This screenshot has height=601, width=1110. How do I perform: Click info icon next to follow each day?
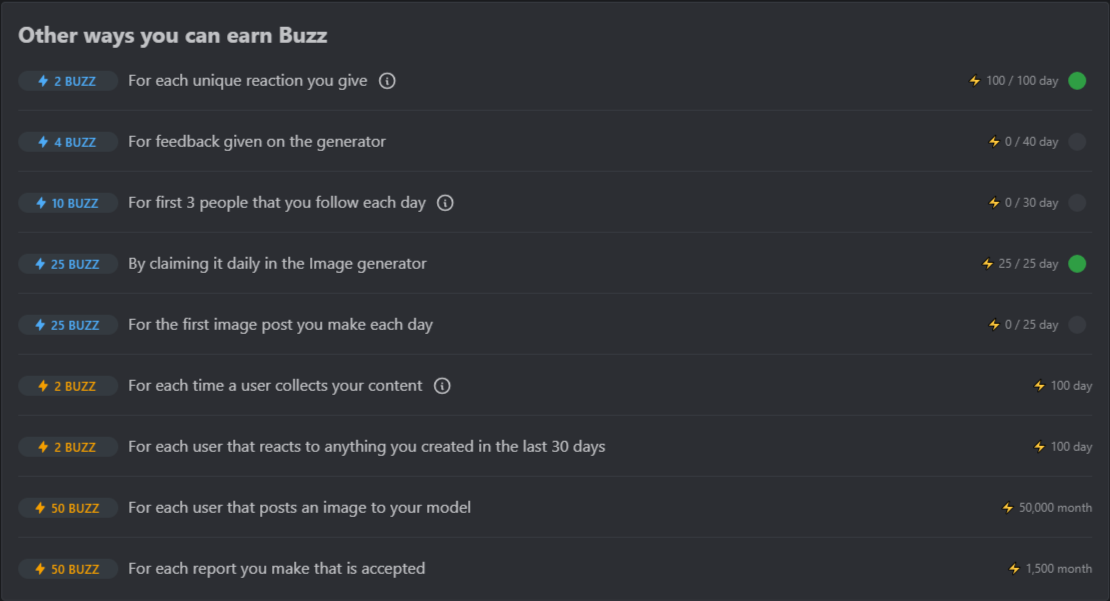pyautogui.click(x=446, y=203)
